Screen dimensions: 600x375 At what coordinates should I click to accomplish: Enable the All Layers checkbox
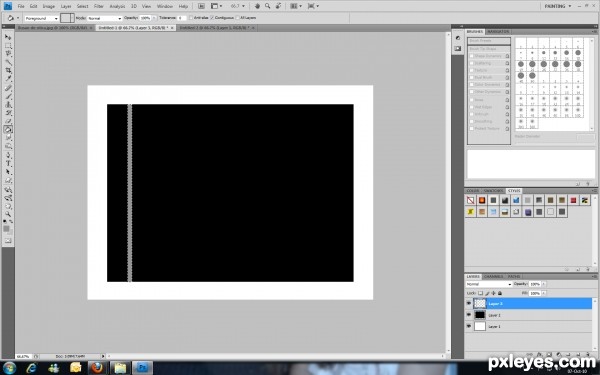tap(238, 18)
